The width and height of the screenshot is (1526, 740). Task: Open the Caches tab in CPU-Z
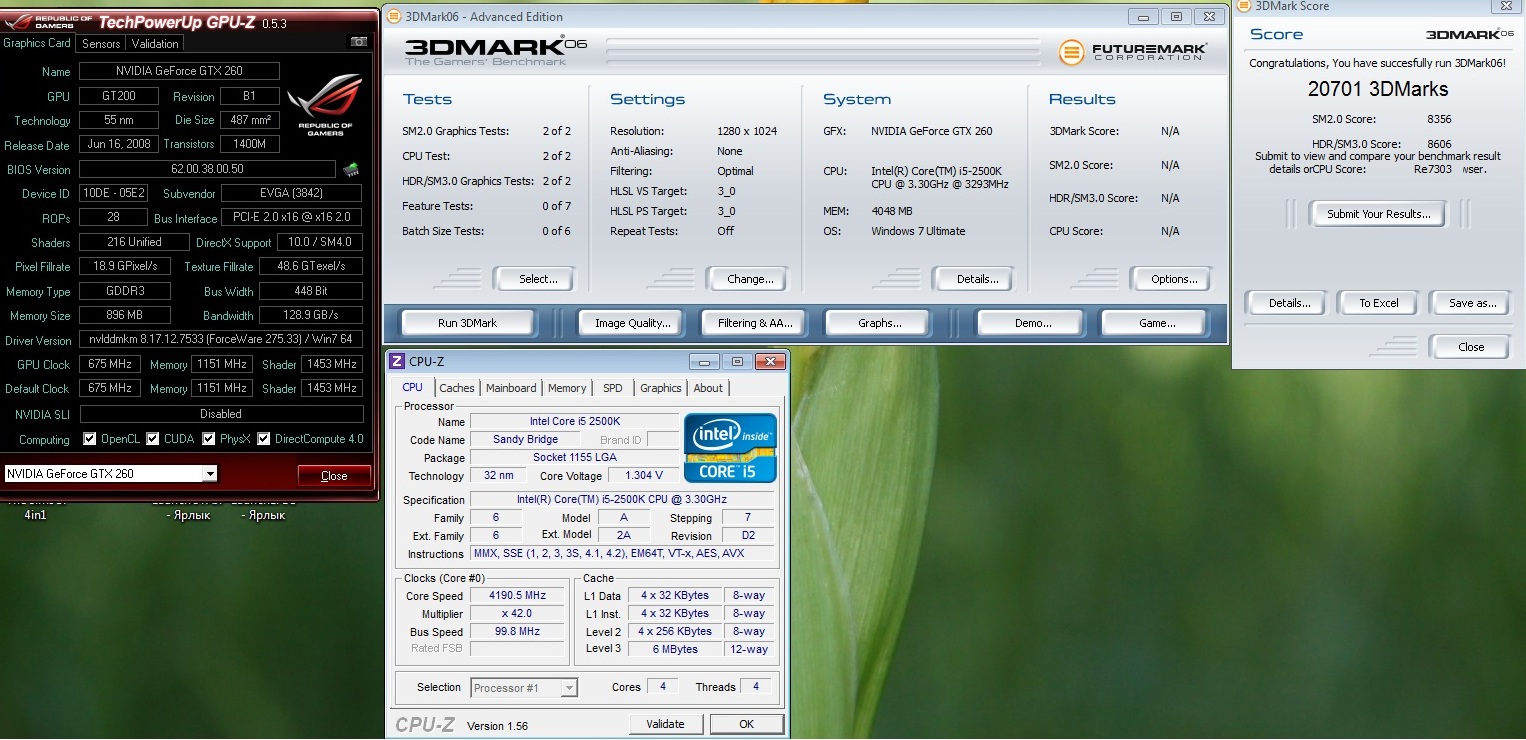coord(457,388)
